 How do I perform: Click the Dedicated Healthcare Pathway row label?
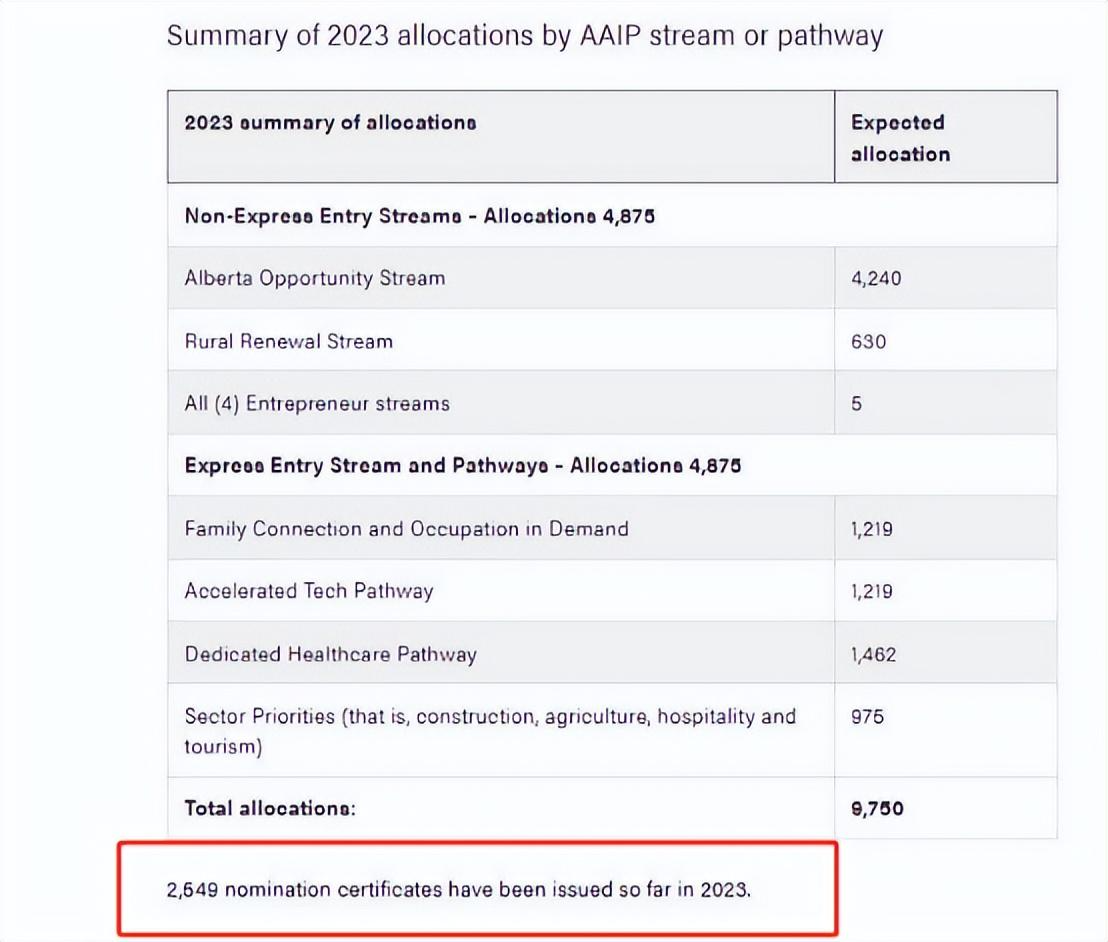coord(330,654)
